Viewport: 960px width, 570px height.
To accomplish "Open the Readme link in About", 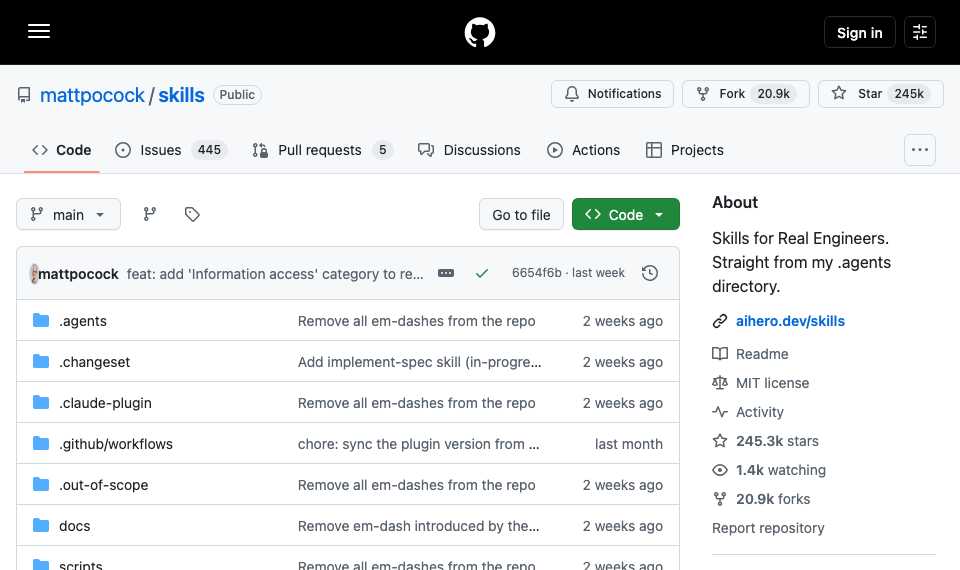I will (762, 354).
